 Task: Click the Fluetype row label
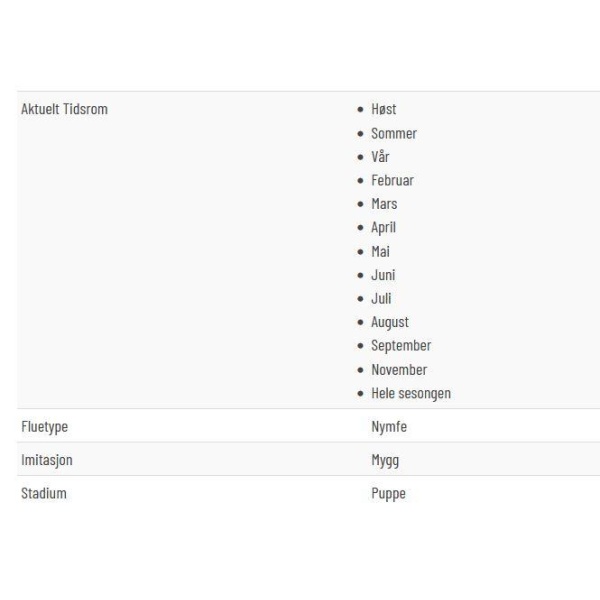coord(44,427)
